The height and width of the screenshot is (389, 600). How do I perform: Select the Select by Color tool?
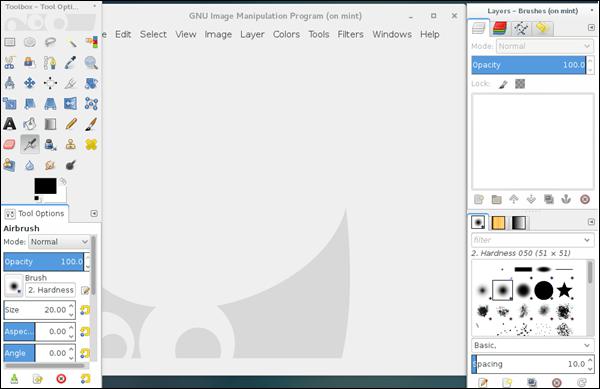pos(91,42)
